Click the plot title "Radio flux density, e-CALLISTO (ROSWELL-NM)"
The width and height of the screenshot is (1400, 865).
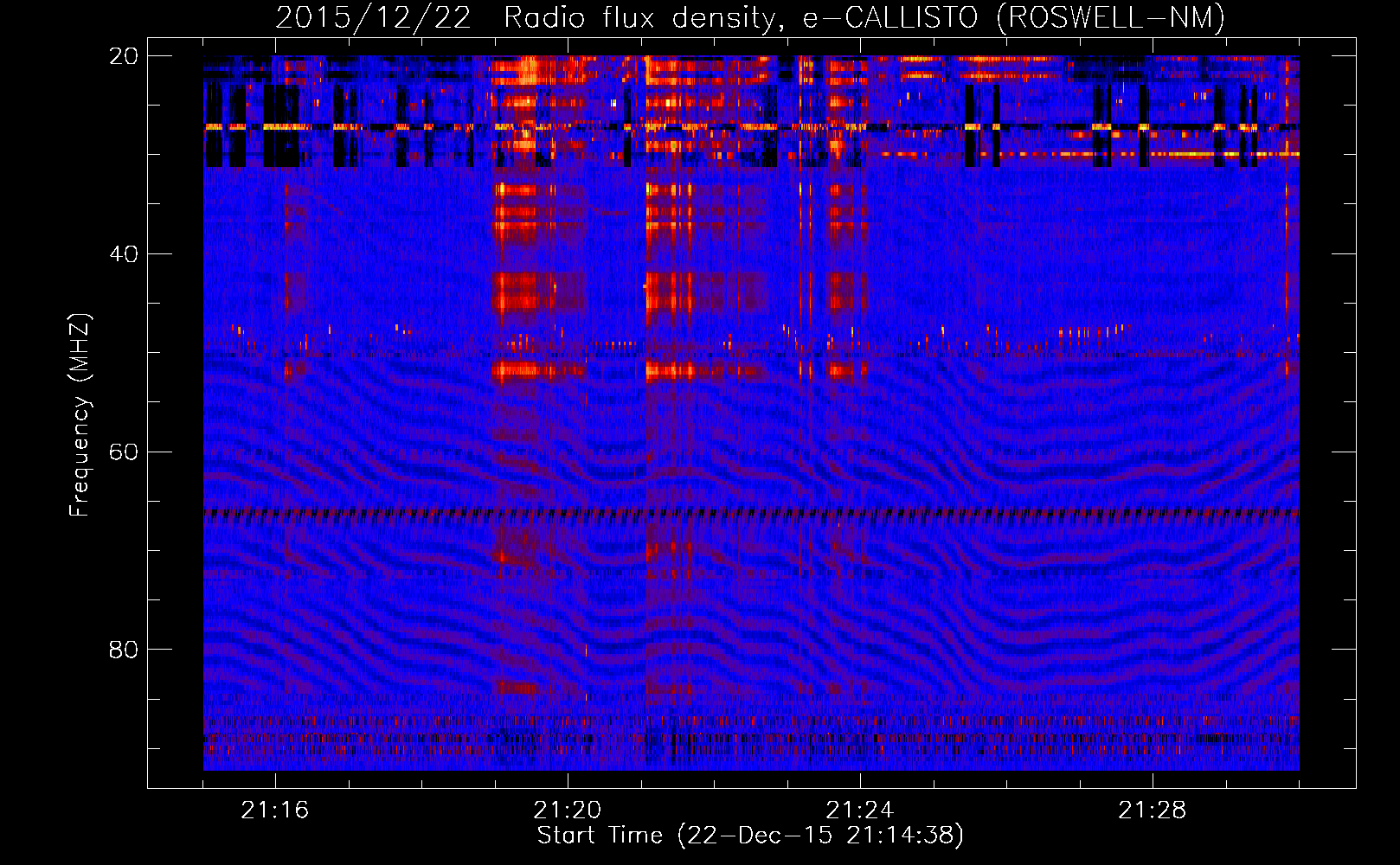(864, 17)
